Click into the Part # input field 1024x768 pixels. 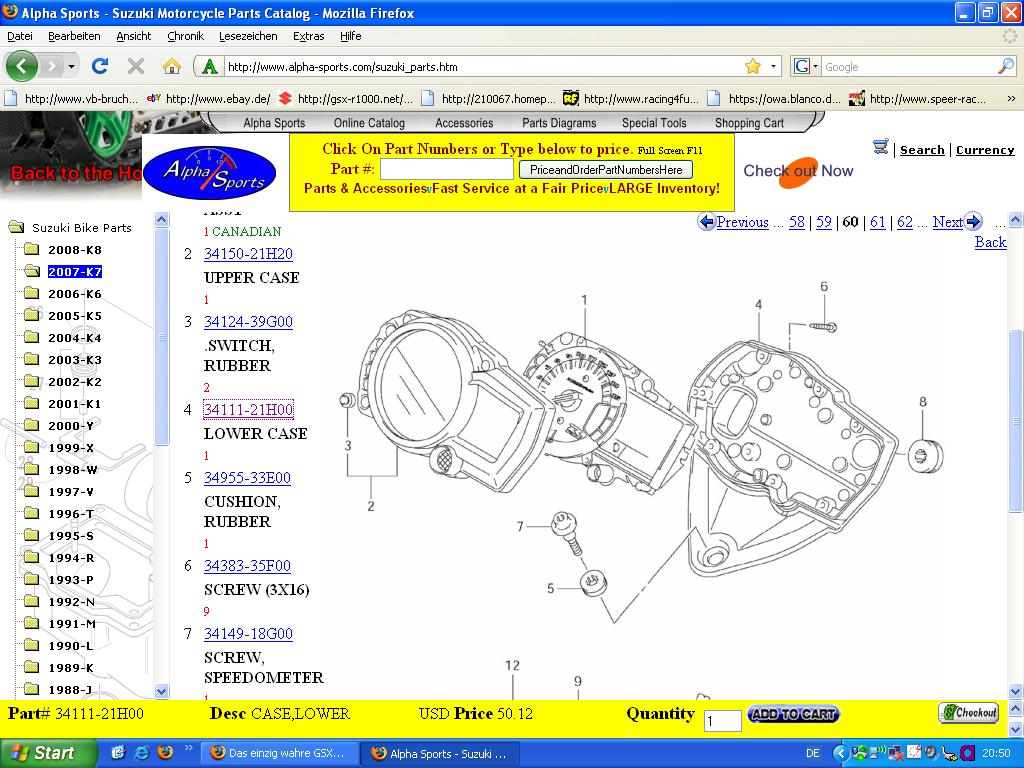point(447,170)
